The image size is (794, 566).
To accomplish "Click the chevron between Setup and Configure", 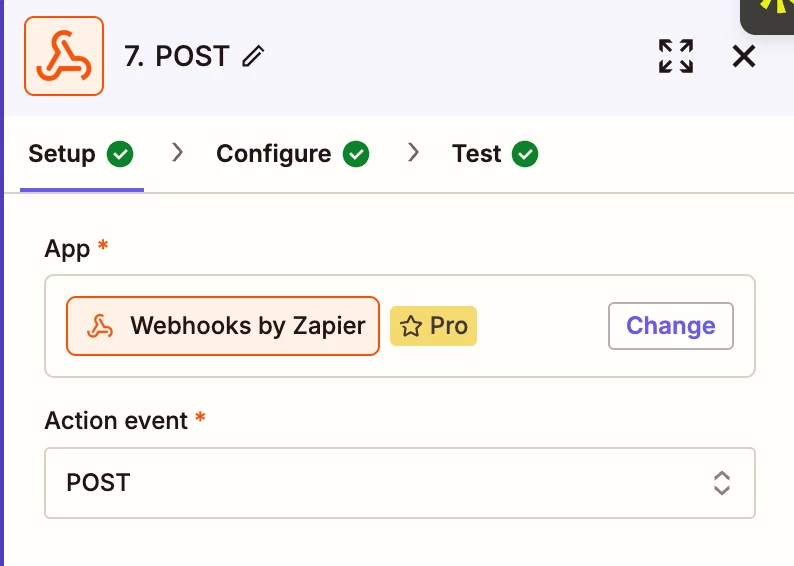I will coord(178,153).
